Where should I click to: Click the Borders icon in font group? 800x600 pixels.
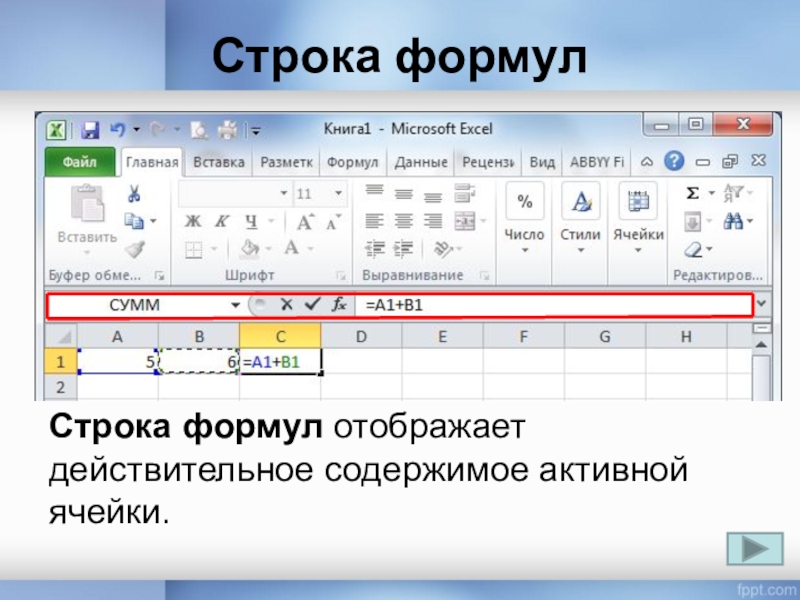193,250
